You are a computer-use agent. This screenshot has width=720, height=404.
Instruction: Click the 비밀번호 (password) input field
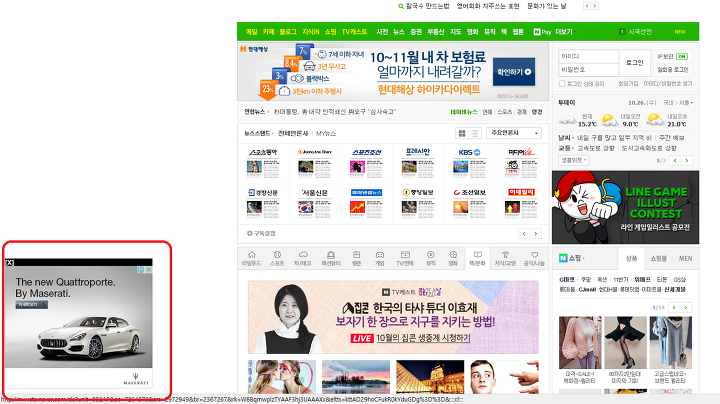coord(588,69)
